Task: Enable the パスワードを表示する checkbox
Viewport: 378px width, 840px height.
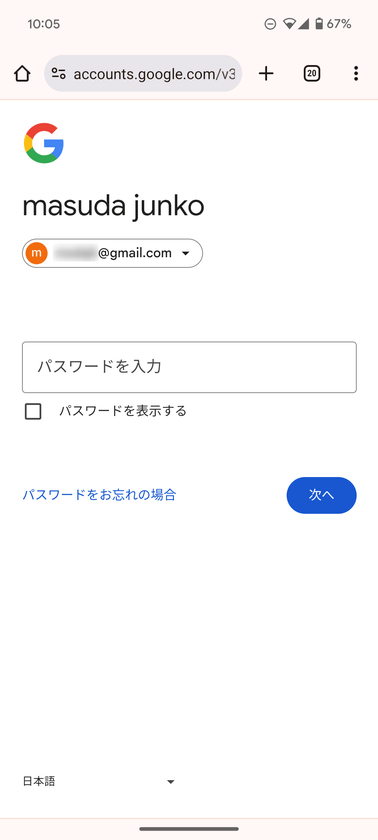Action: pos(33,411)
